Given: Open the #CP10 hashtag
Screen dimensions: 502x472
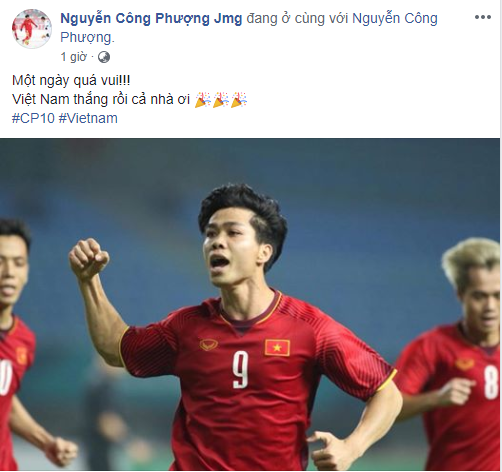Looking at the screenshot, I should (33, 118).
